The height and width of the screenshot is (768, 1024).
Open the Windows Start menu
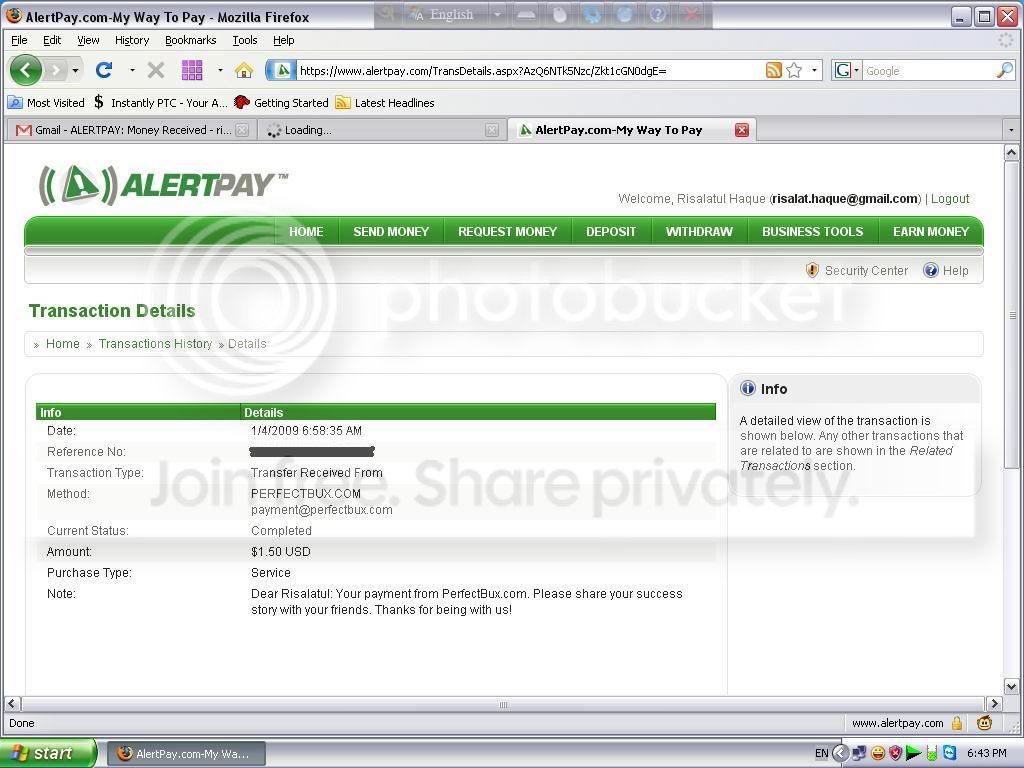(47, 754)
